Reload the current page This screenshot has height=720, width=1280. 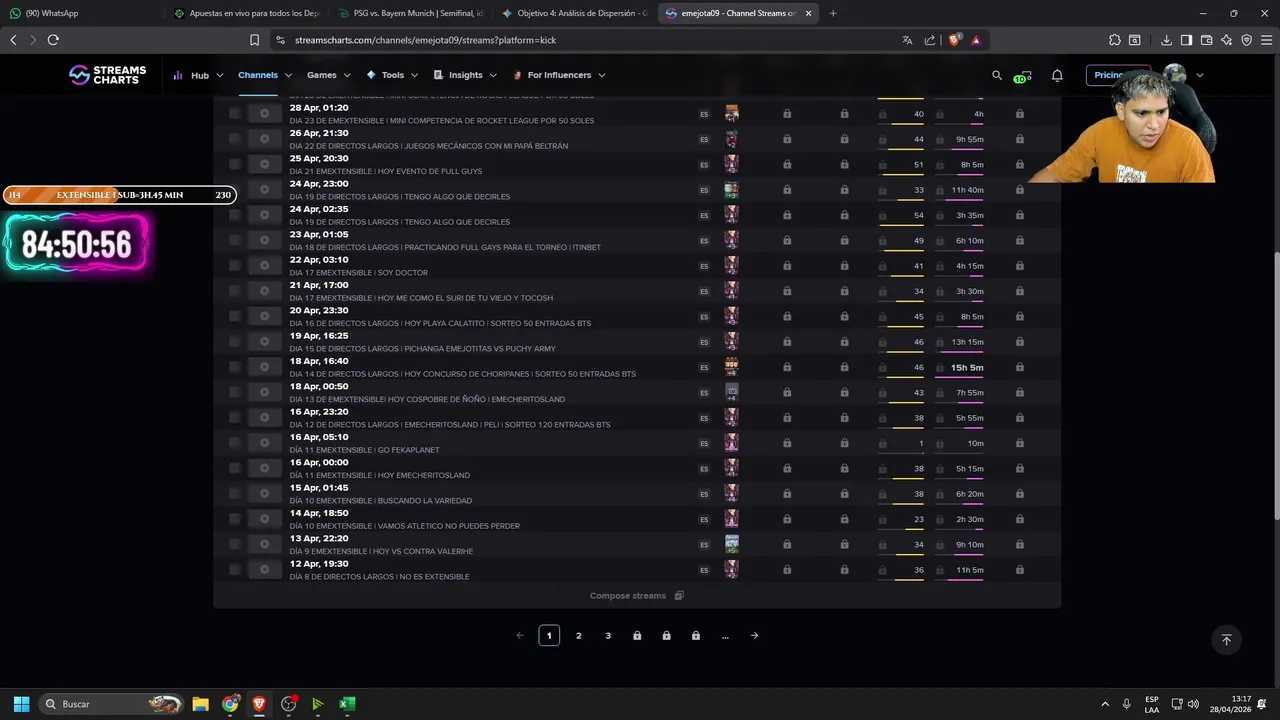pos(53,40)
